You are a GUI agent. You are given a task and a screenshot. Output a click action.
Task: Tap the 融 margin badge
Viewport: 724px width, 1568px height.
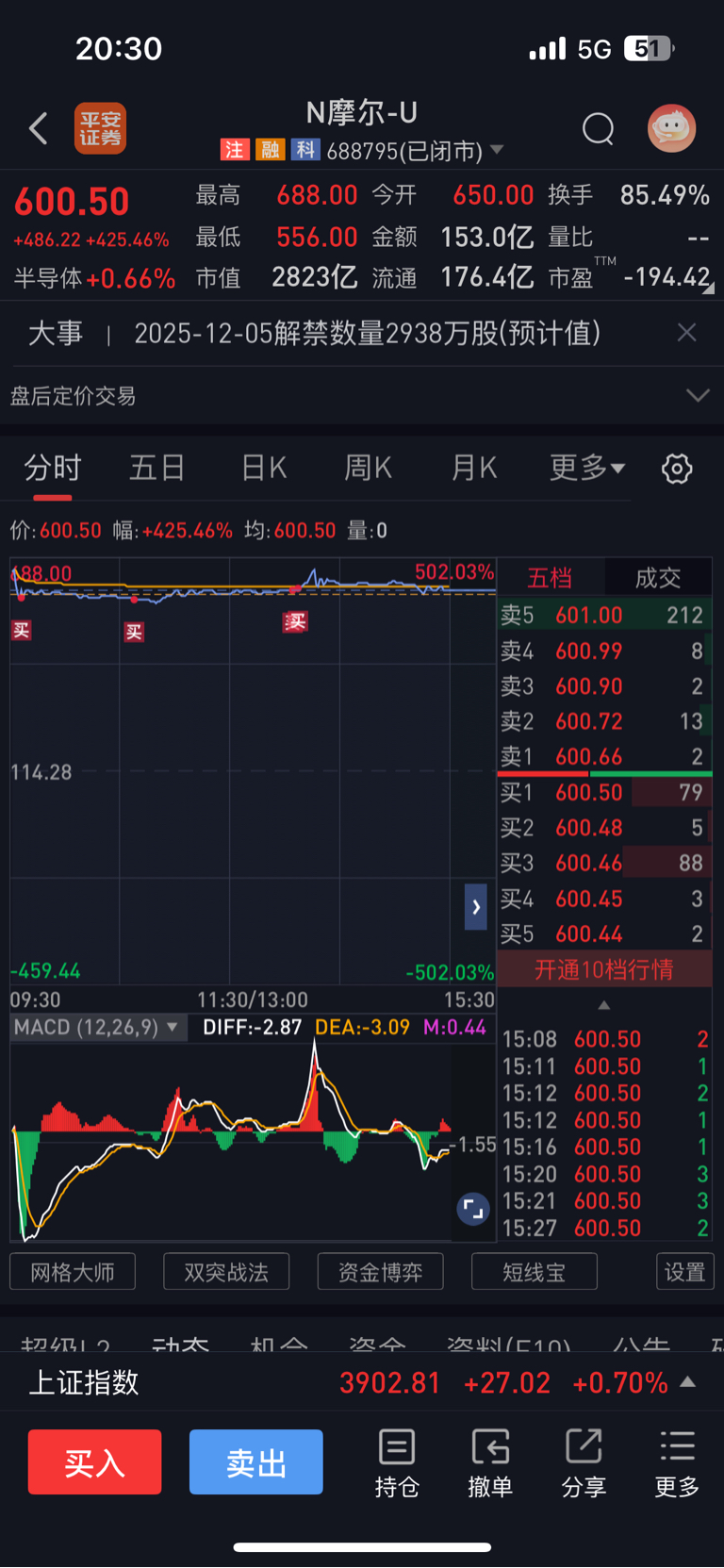pos(270,150)
